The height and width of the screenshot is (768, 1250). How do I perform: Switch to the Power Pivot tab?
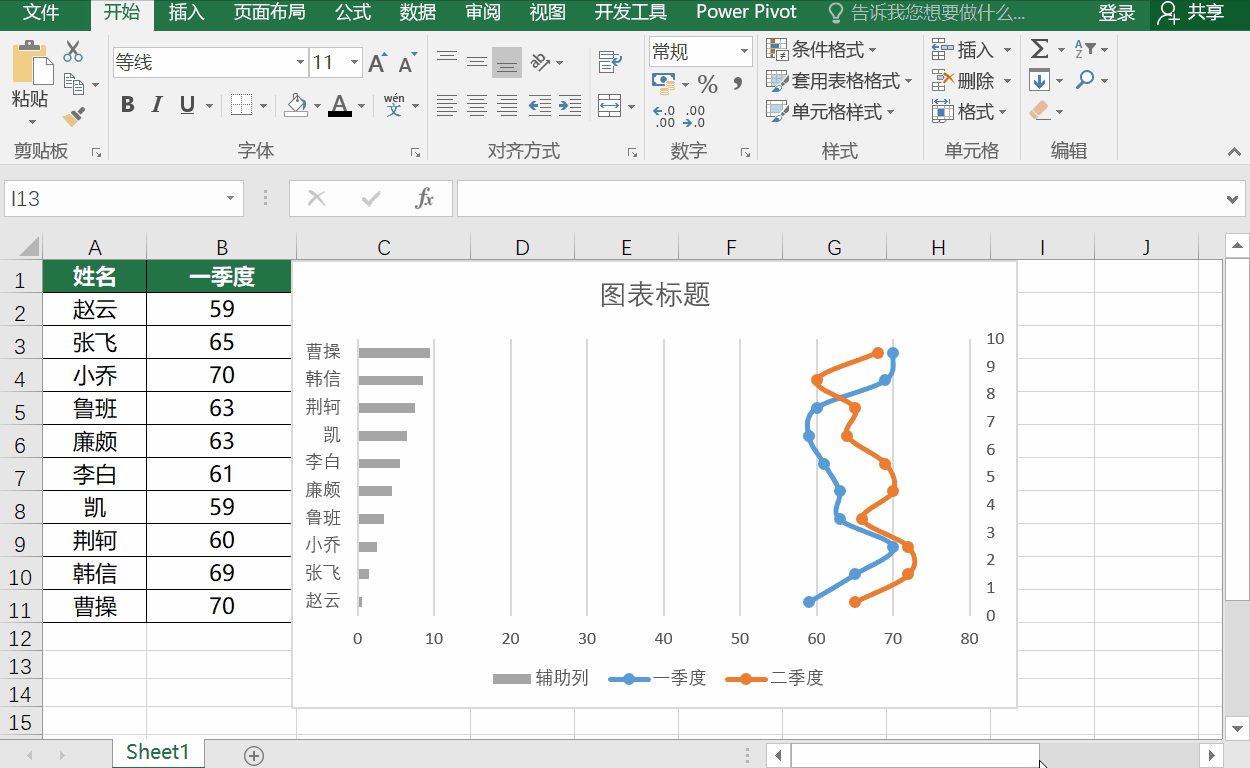pos(747,13)
